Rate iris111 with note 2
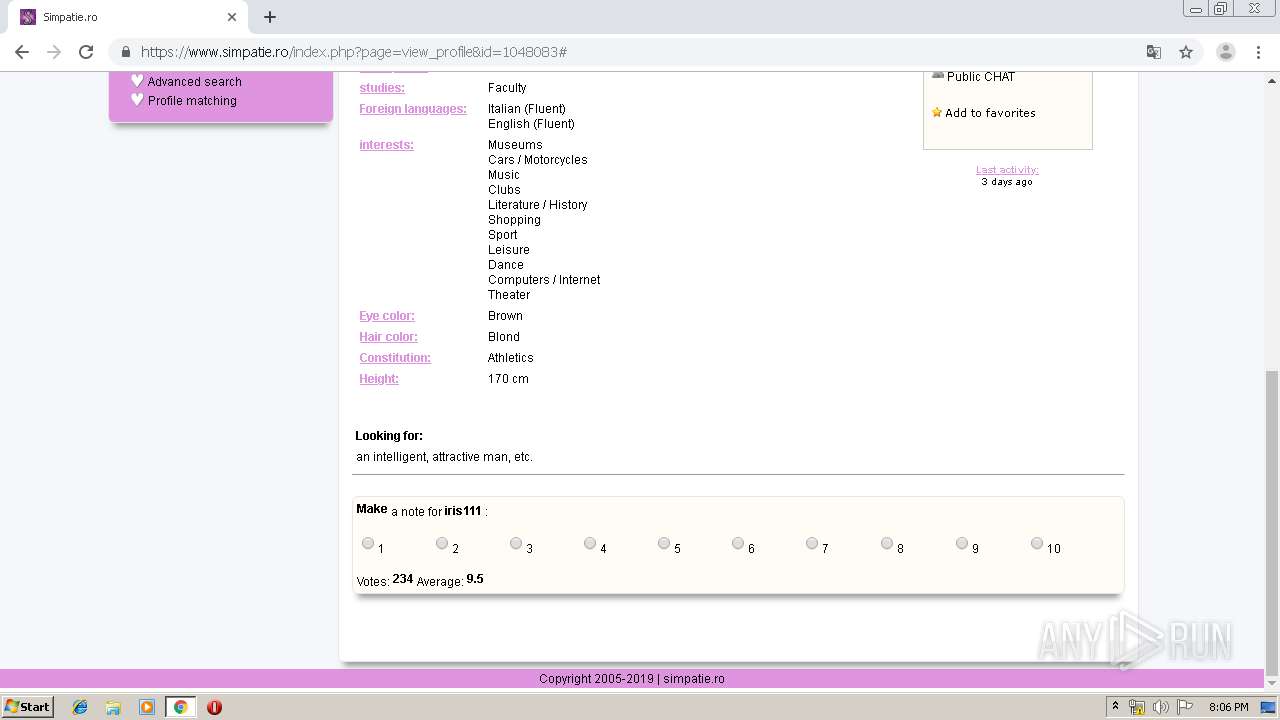Viewport: 1280px width, 720px height. click(x=442, y=543)
